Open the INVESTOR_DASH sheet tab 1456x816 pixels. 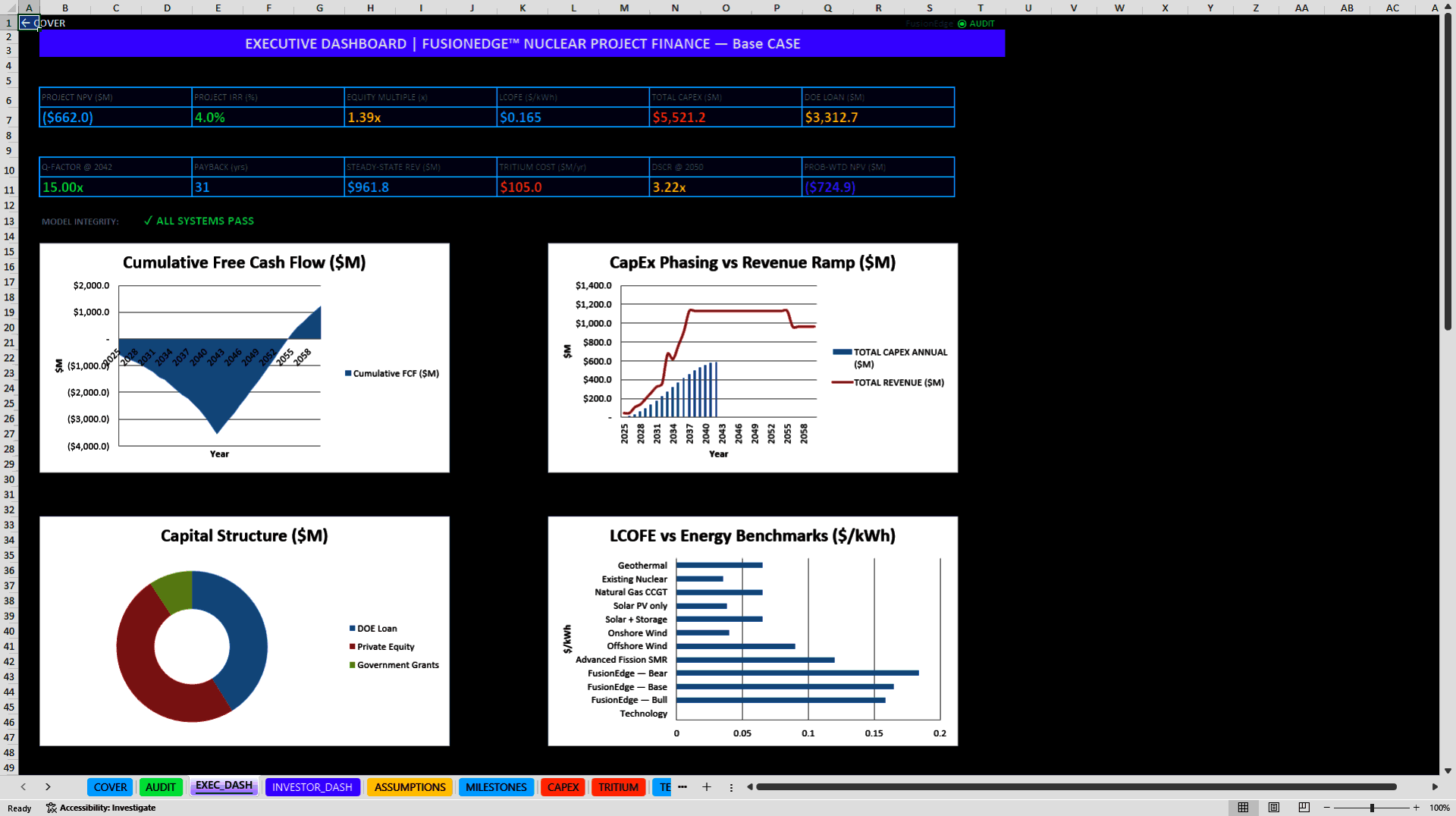[312, 787]
